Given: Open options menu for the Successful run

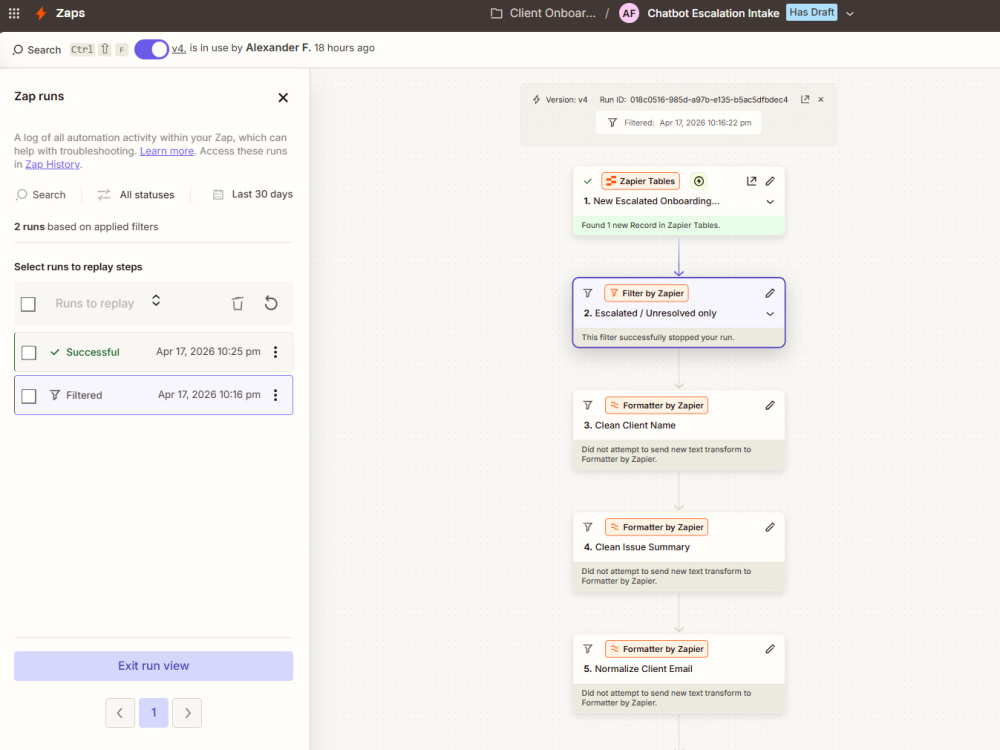Looking at the screenshot, I should tap(276, 352).
